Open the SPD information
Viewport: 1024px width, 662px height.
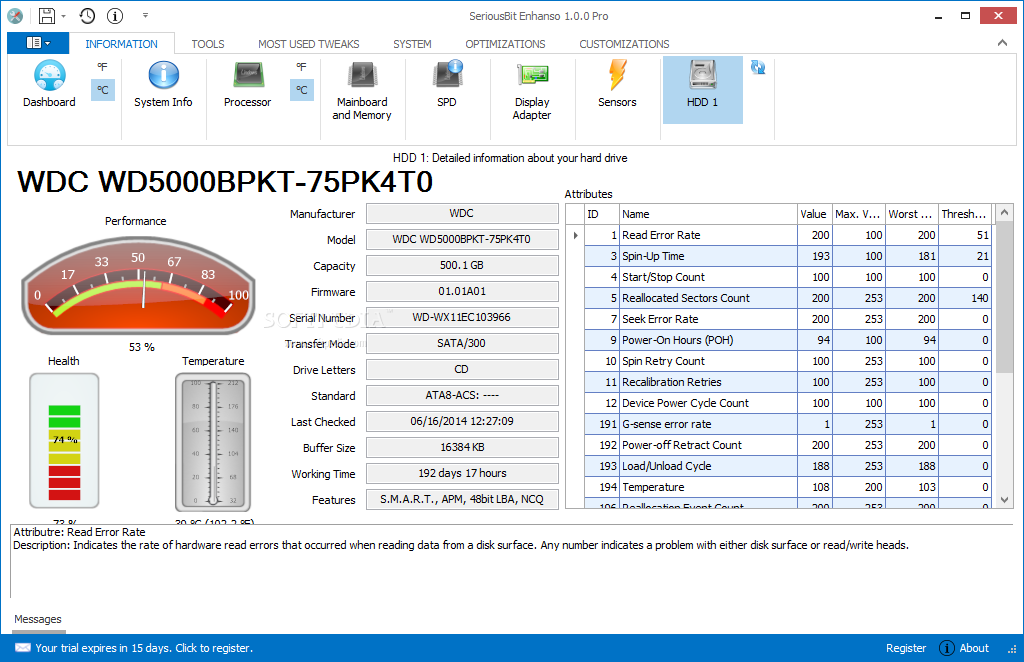tap(447, 84)
